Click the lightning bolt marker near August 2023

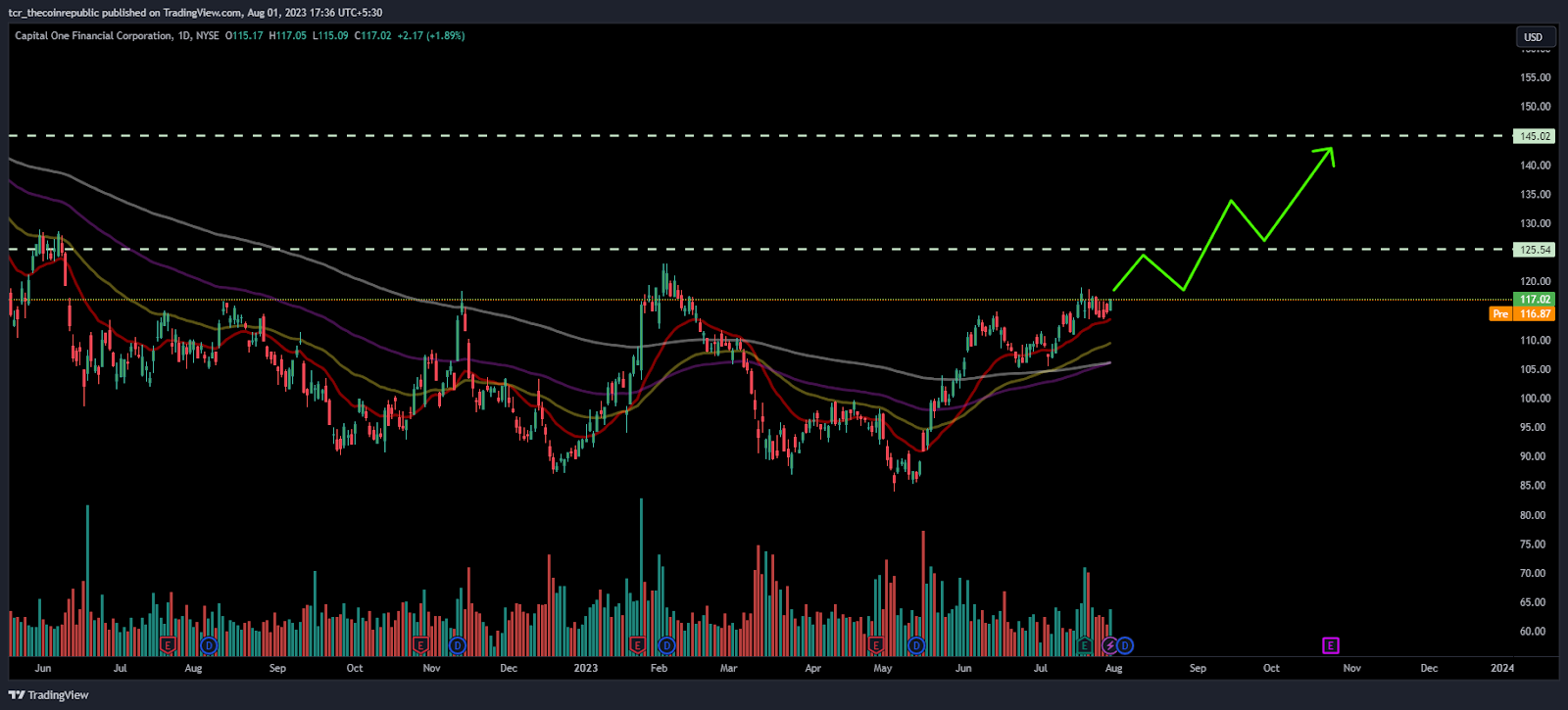coord(1110,645)
